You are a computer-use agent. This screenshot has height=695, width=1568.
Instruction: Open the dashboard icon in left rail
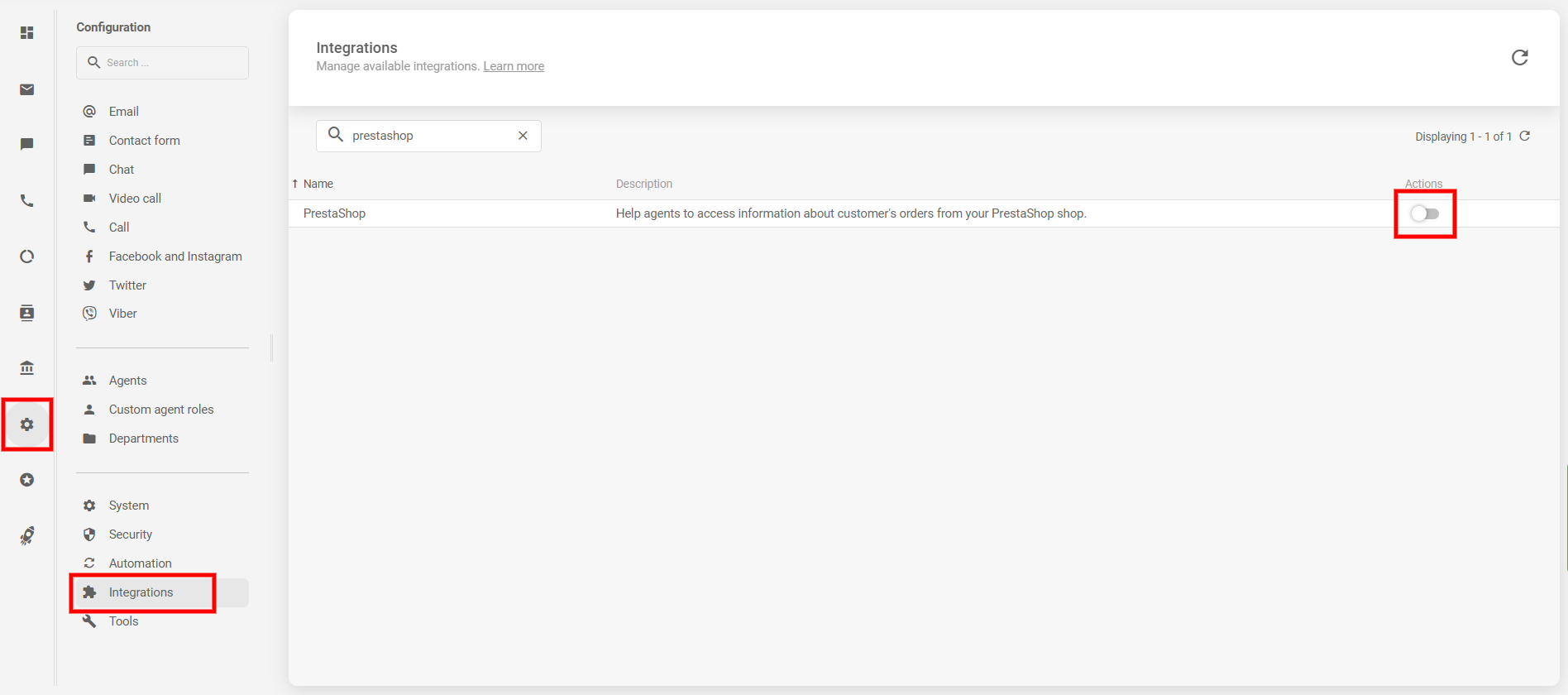[x=27, y=33]
